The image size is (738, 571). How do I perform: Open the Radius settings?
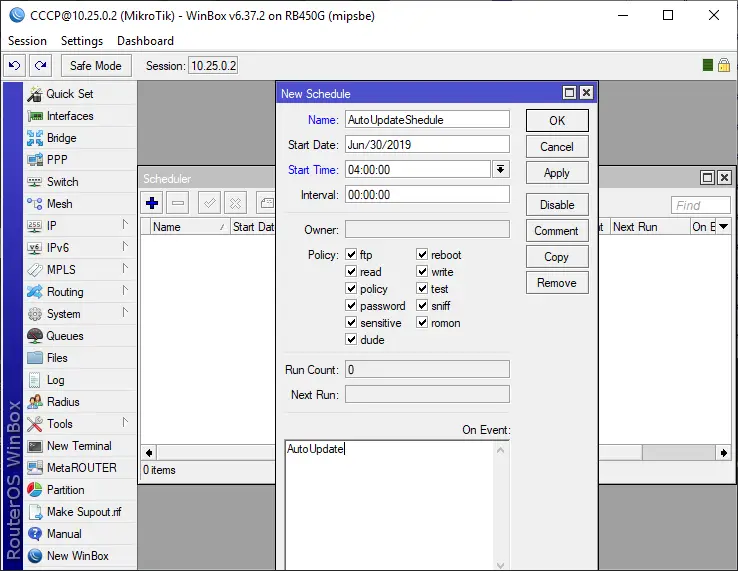[80, 402]
